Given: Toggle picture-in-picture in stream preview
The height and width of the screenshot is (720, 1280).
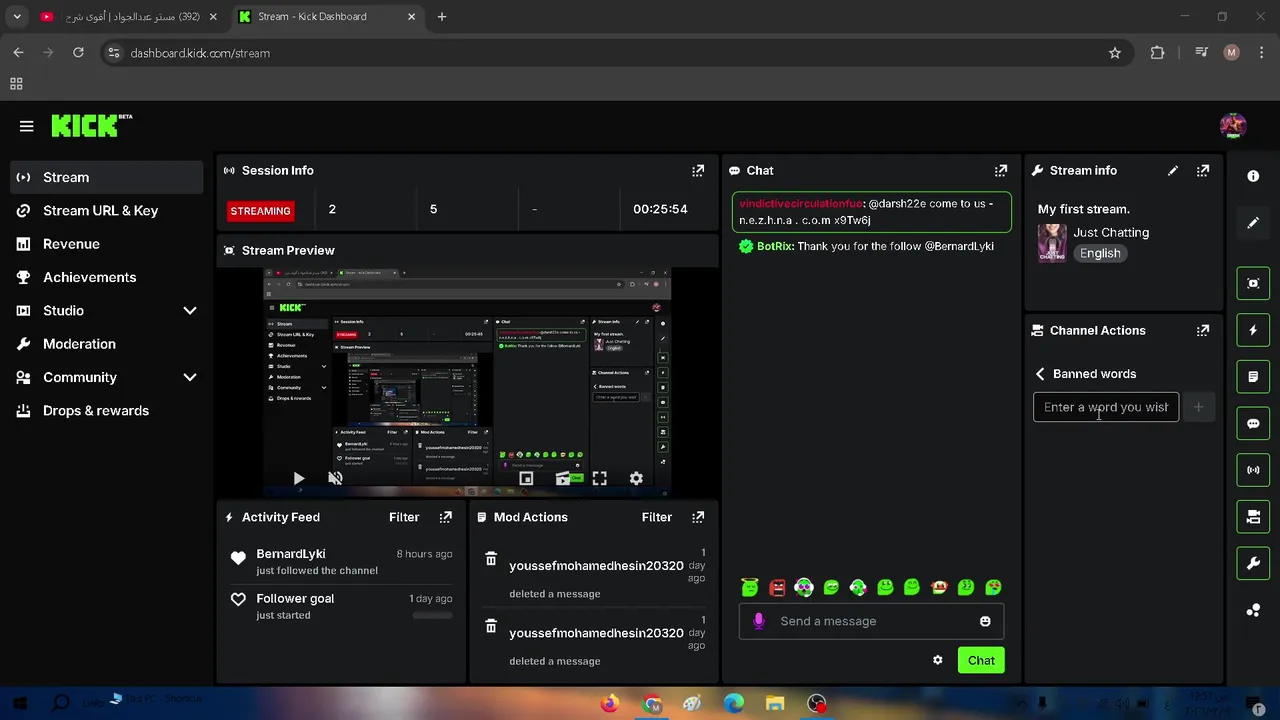Looking at the screenshot, I should (526, 479).
